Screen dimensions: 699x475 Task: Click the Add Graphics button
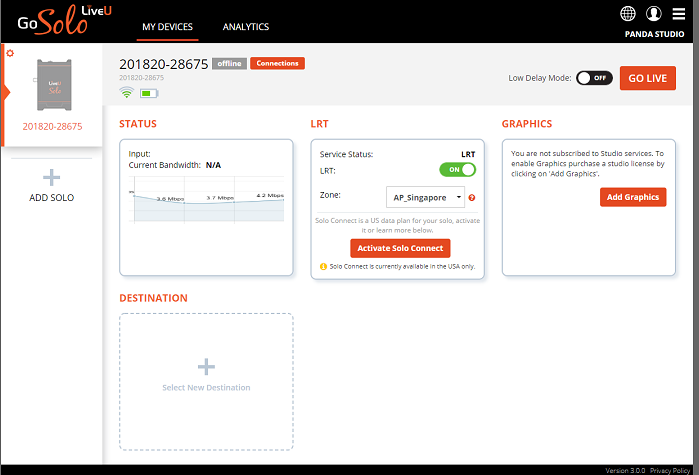pyautogui.click(x=633, y=197)
